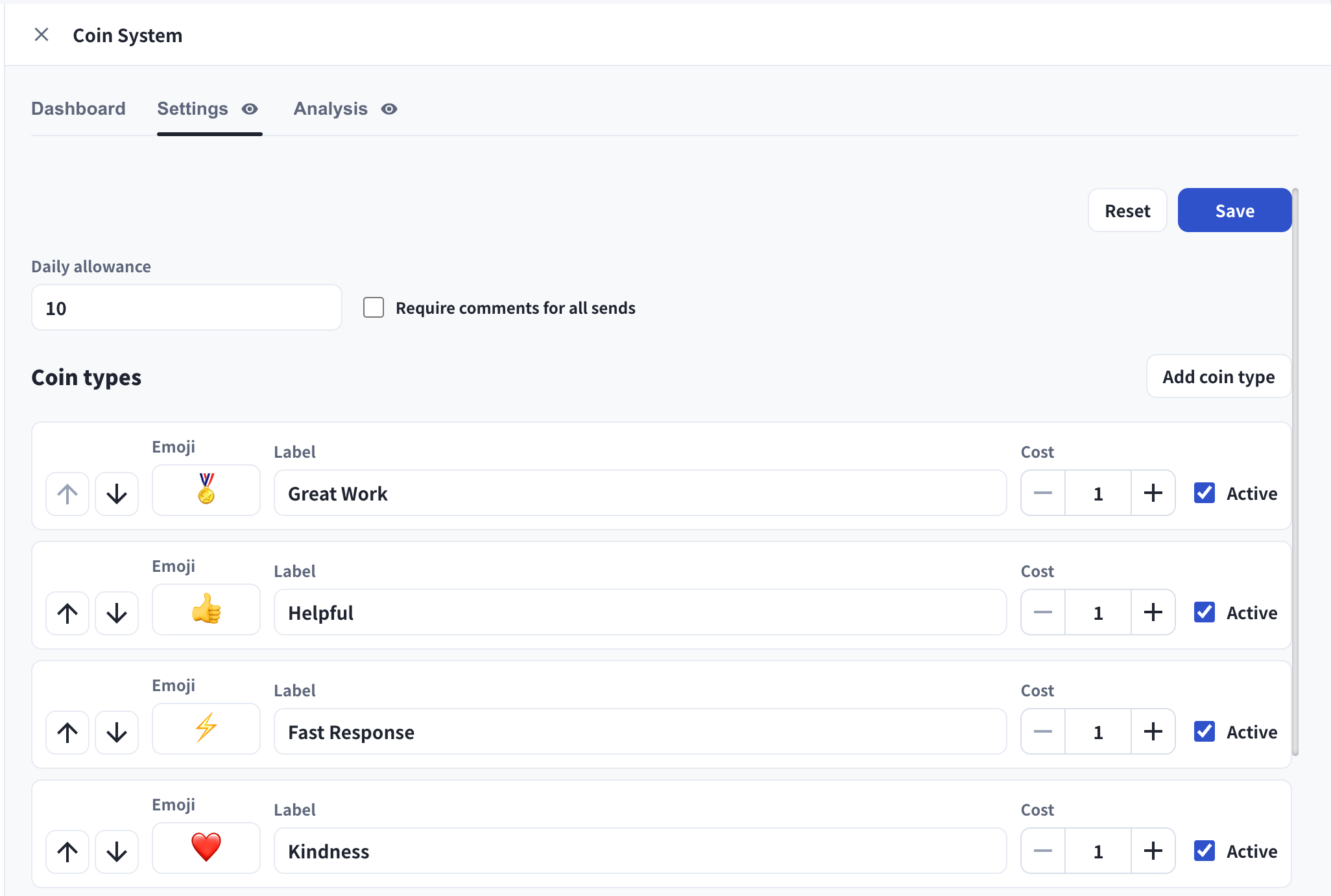The width and height of the screenshot is (1331, 896).
Task: Click the Helpful cost value
Action: click(1098, 612)
